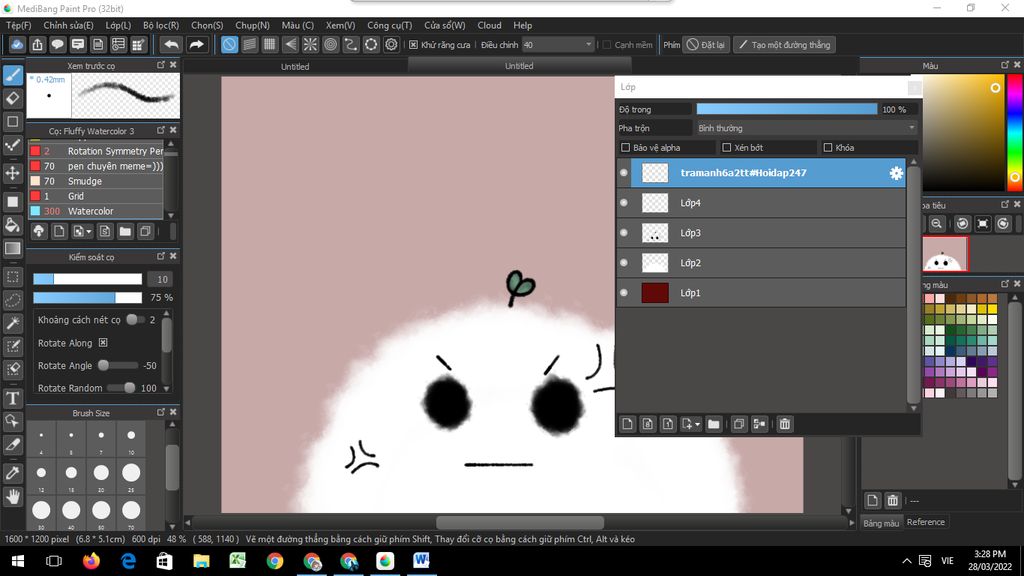The image size is (1024, 576).
Task: Click the vertical hue strip
Action: [x=1014, y=133]
